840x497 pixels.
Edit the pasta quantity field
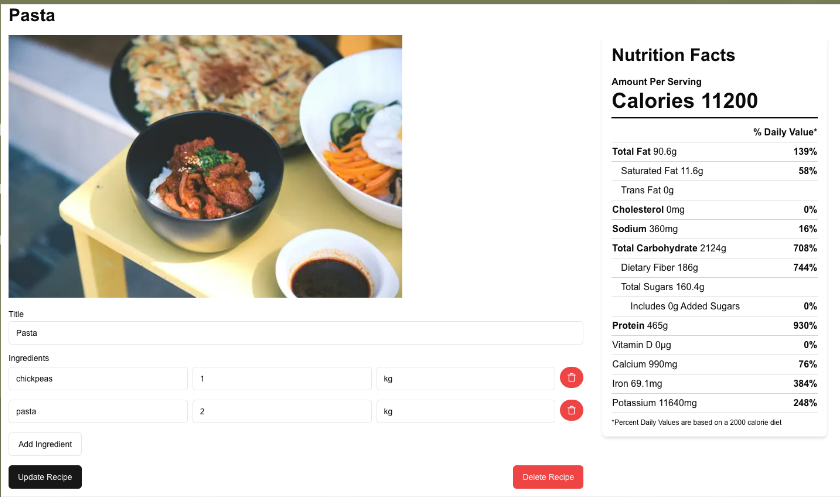coord(282,411)
